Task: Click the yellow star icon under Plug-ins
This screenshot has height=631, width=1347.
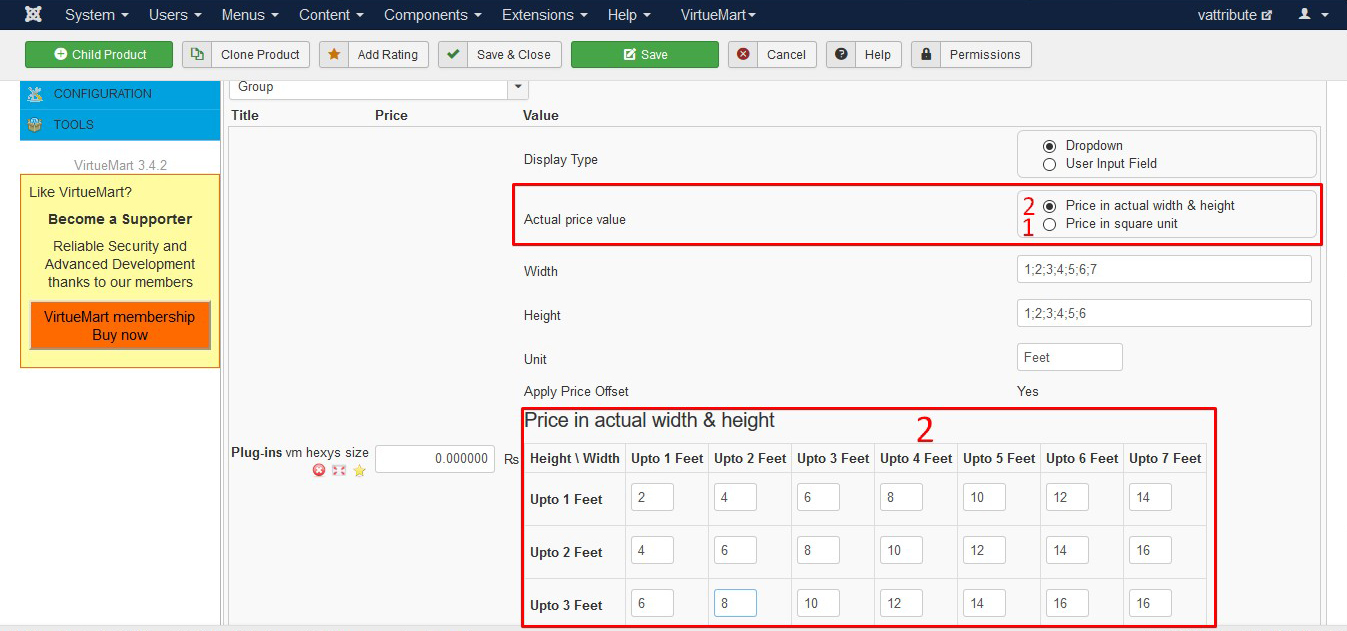Action: tap(359, 470)
